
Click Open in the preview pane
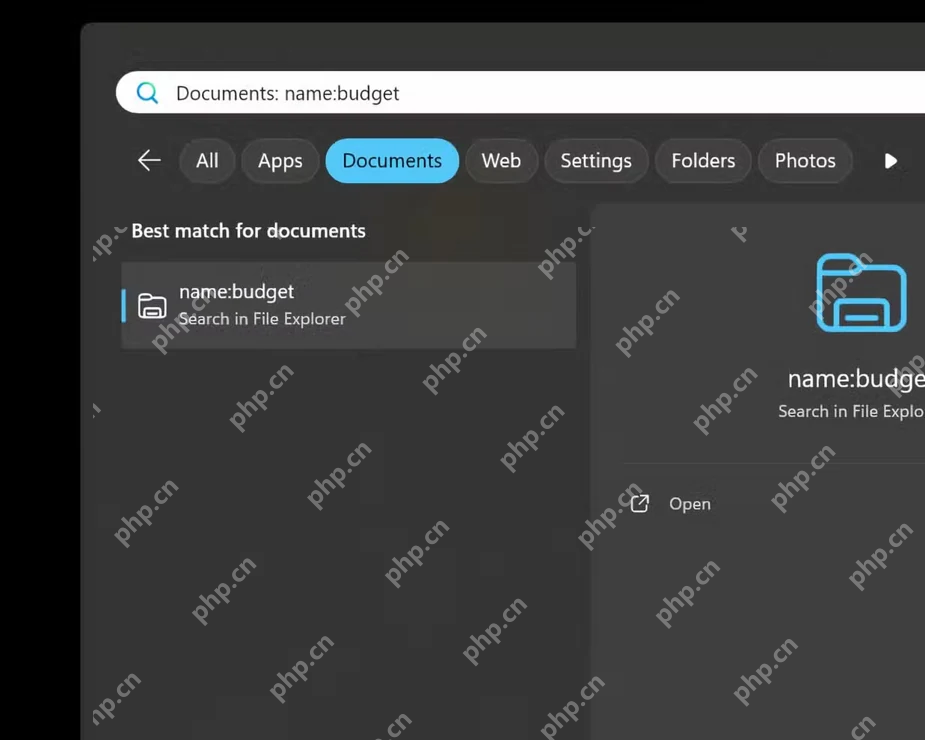(x=690, y=504)
